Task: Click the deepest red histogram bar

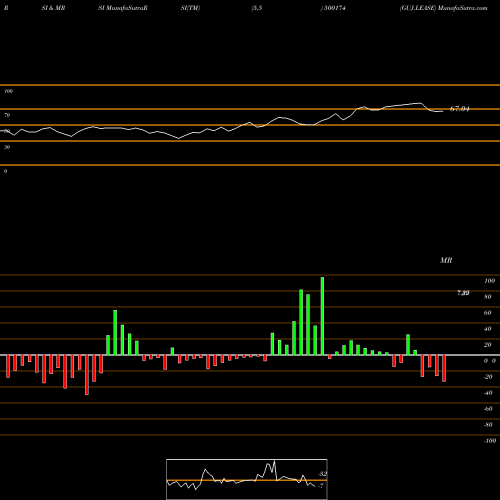Action: [87, 375]
